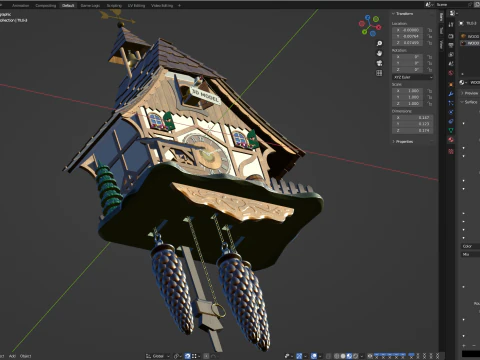Lock the Location Y axis padlock
The width and height of the screenshot is (480, 360).
click(429, 36)
